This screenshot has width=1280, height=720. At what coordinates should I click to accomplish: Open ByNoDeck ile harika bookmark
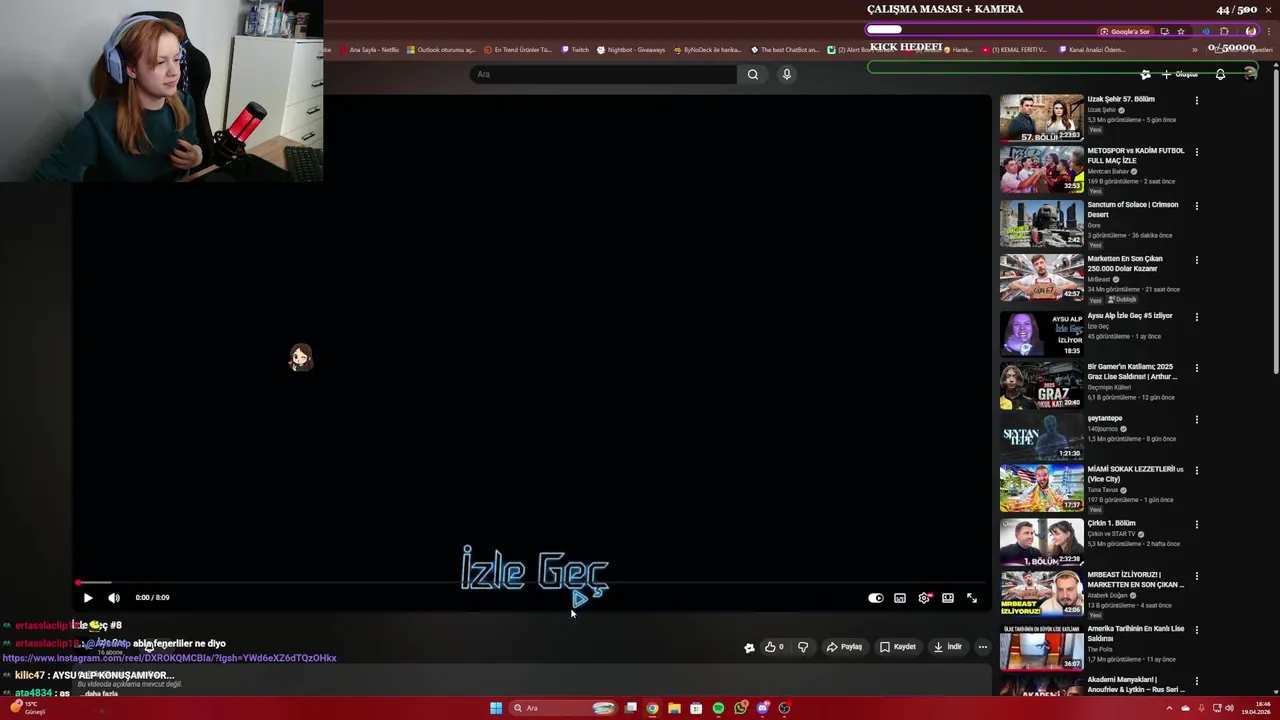tap(708, 50)
